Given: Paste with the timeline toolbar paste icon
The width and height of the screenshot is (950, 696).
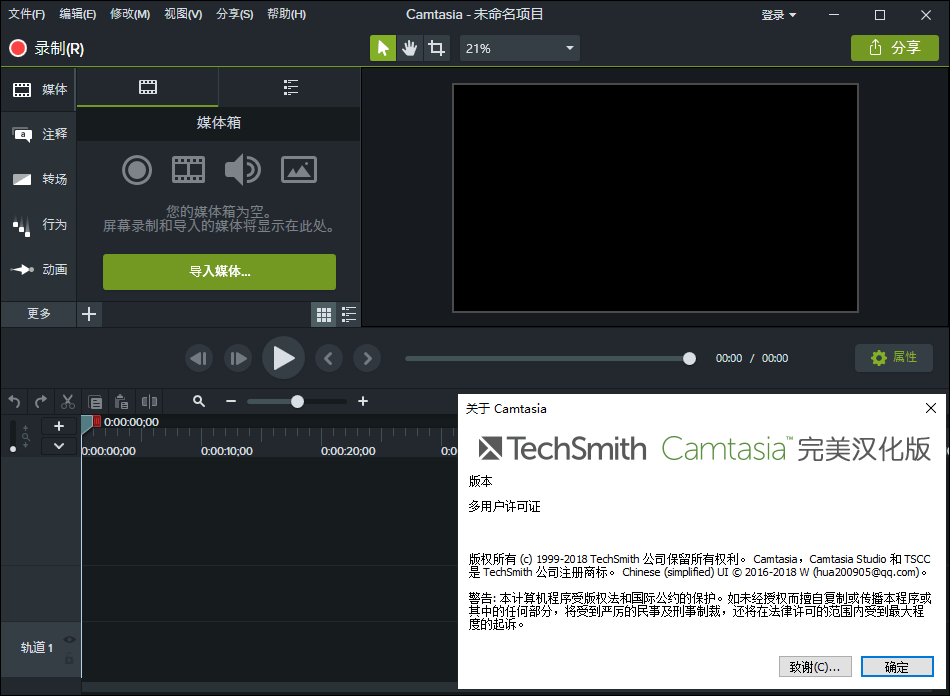Looking at the screenshot, I should (x=122, y=402).
